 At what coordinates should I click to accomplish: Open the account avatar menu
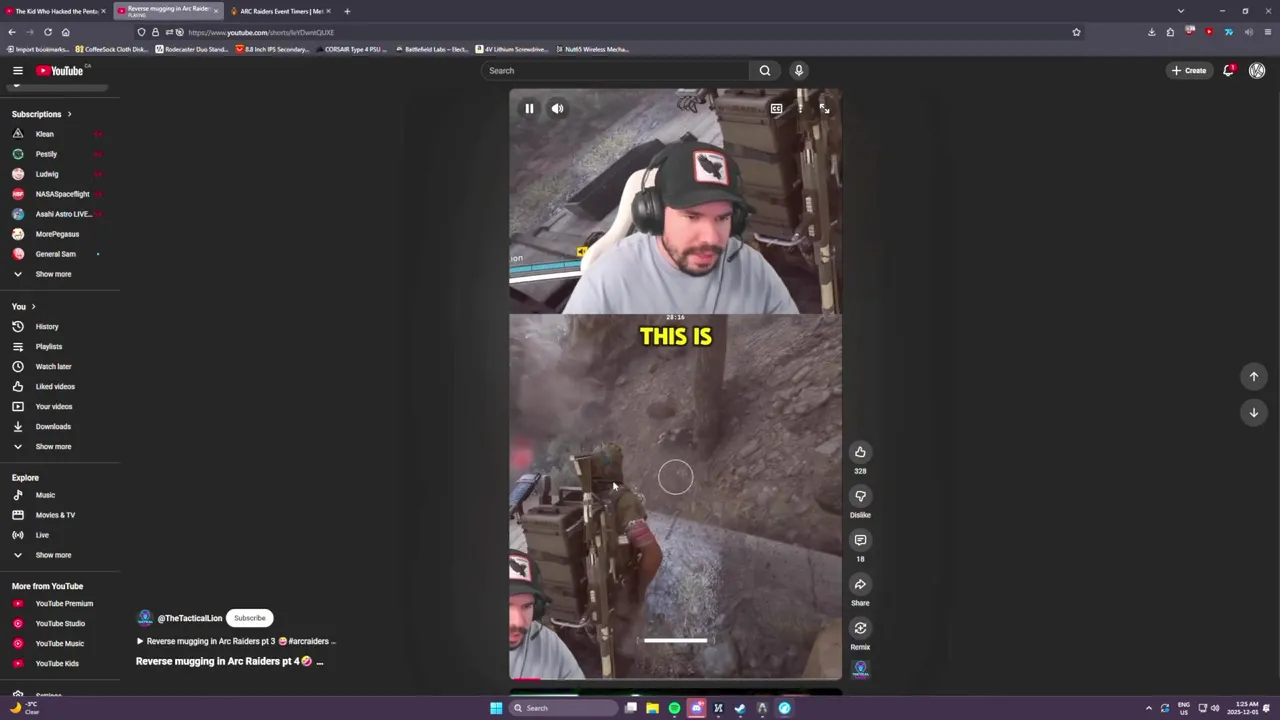point(1257,70)
